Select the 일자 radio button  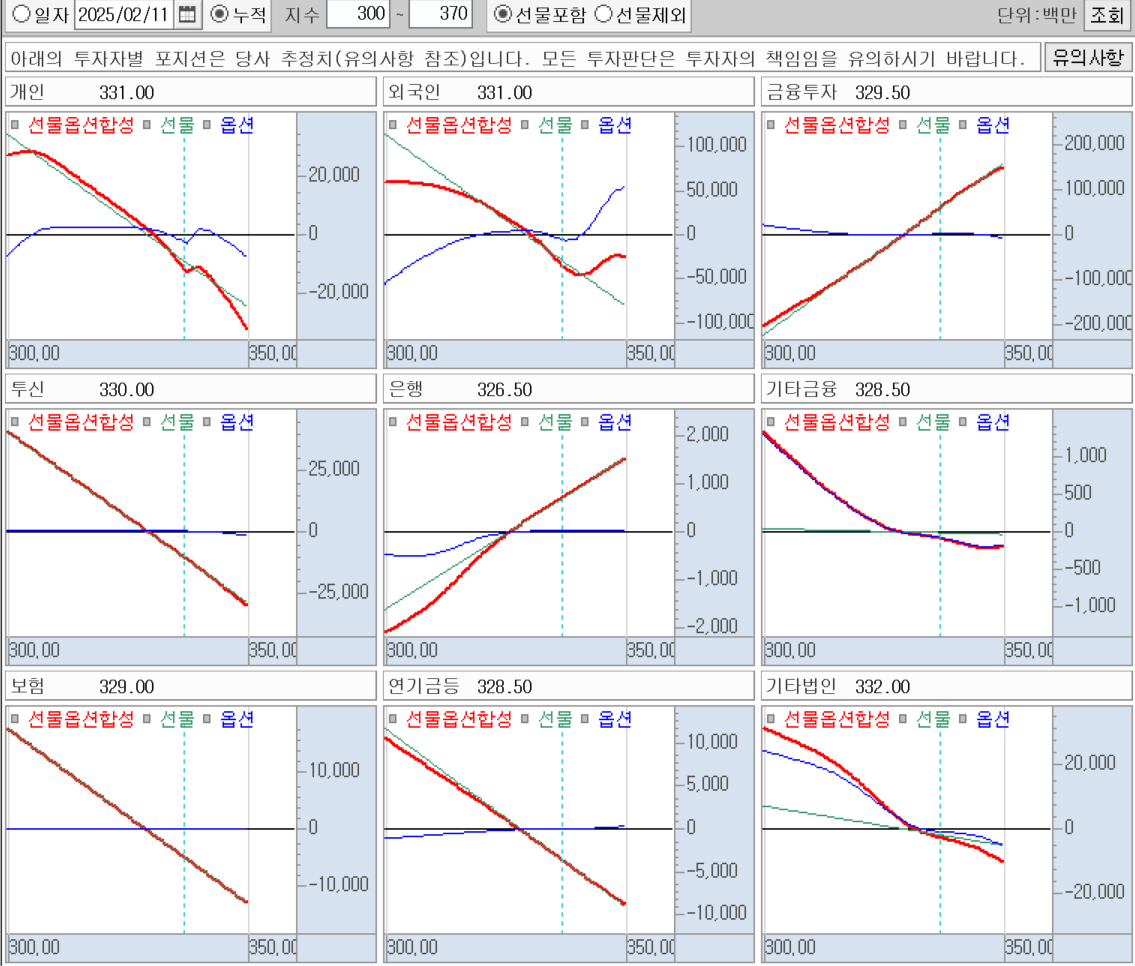[x=20, y=14]
